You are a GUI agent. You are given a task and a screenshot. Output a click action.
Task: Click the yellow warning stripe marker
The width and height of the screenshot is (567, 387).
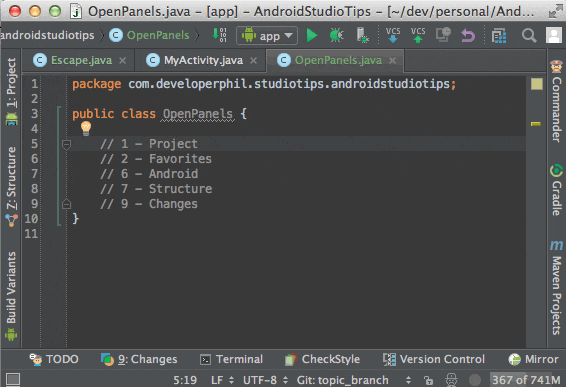tap(536, 124)
